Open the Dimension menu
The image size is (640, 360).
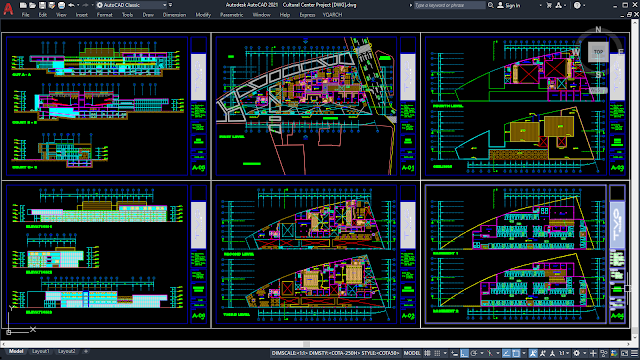(x=174, y=15)
